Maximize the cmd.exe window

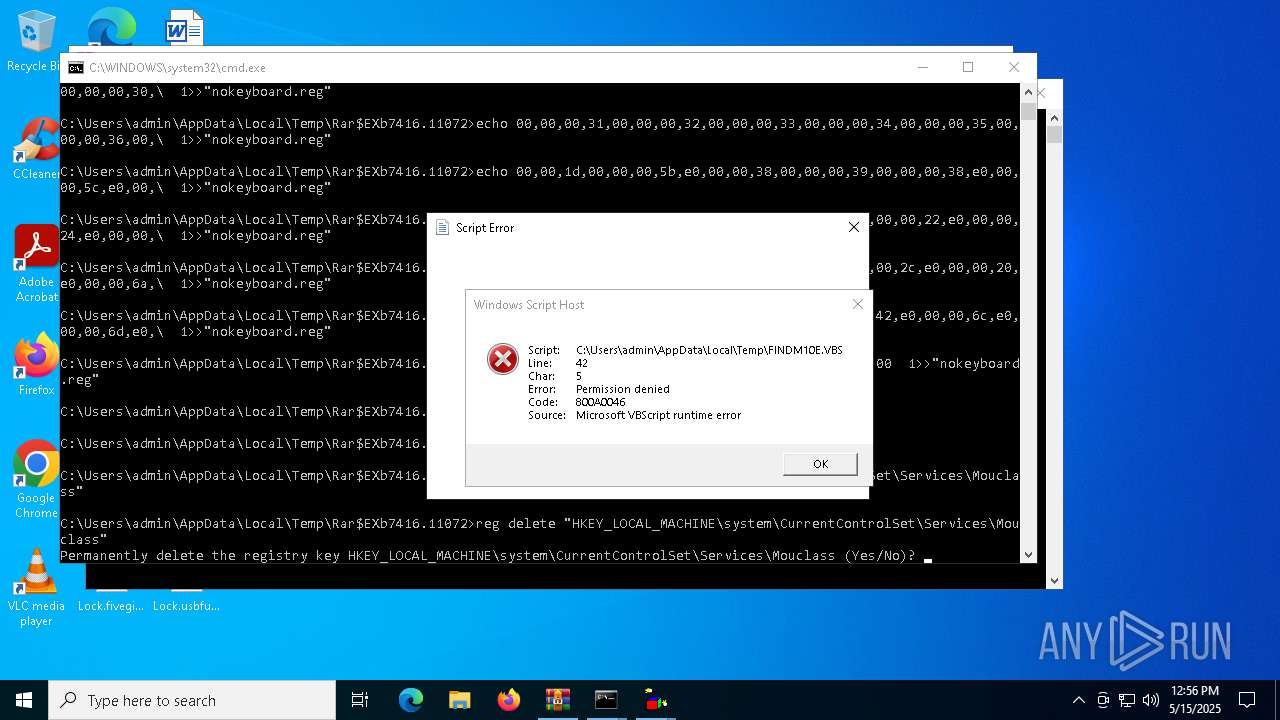tap(968, 67)
